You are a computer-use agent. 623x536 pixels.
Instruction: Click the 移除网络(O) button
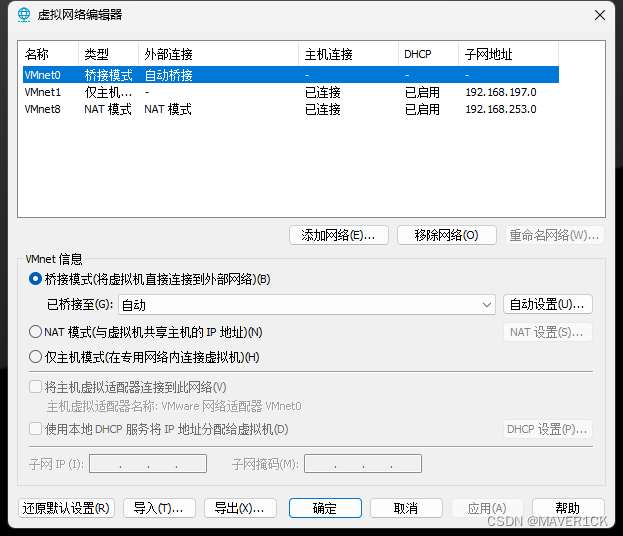click(x=447, y=235)
